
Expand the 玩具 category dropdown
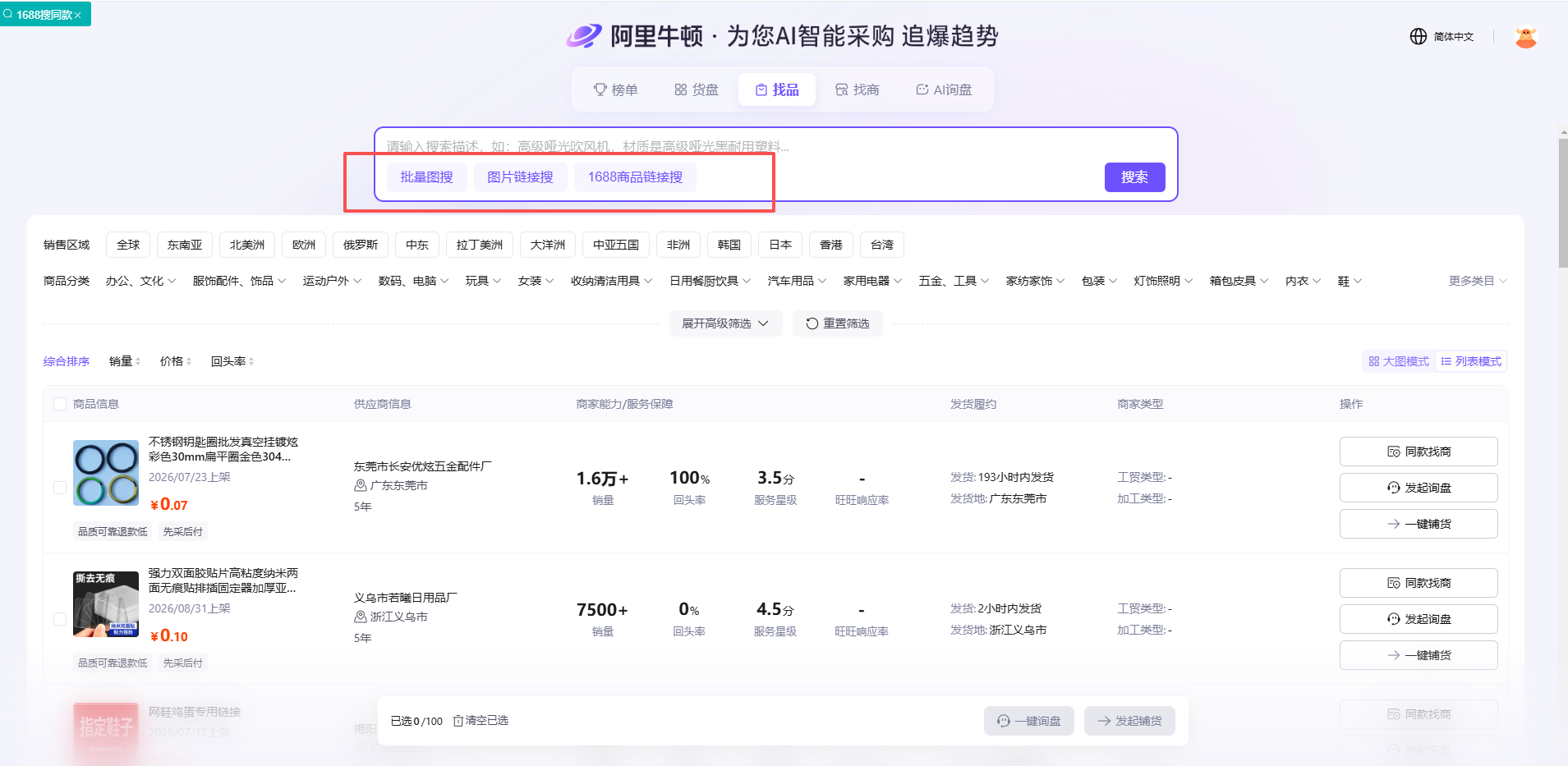(483, 281)
